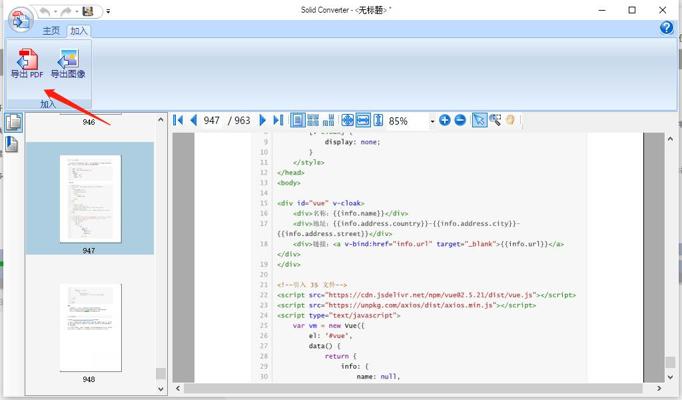Select page 947 thumbnail

[x=90, y=198]
